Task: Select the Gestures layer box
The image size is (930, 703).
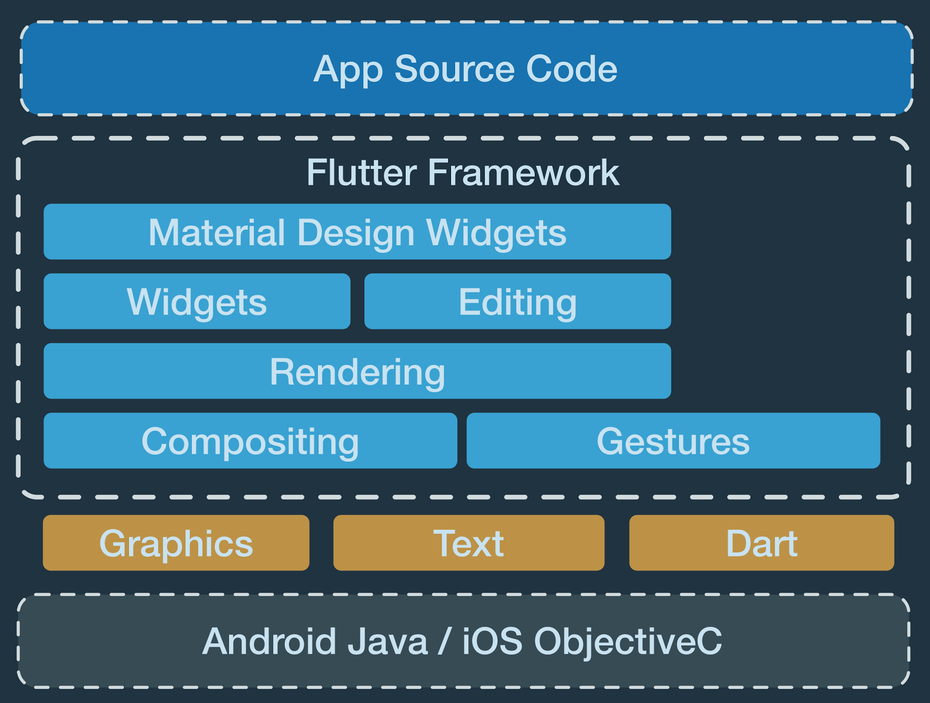Action: tap(673, 441)
